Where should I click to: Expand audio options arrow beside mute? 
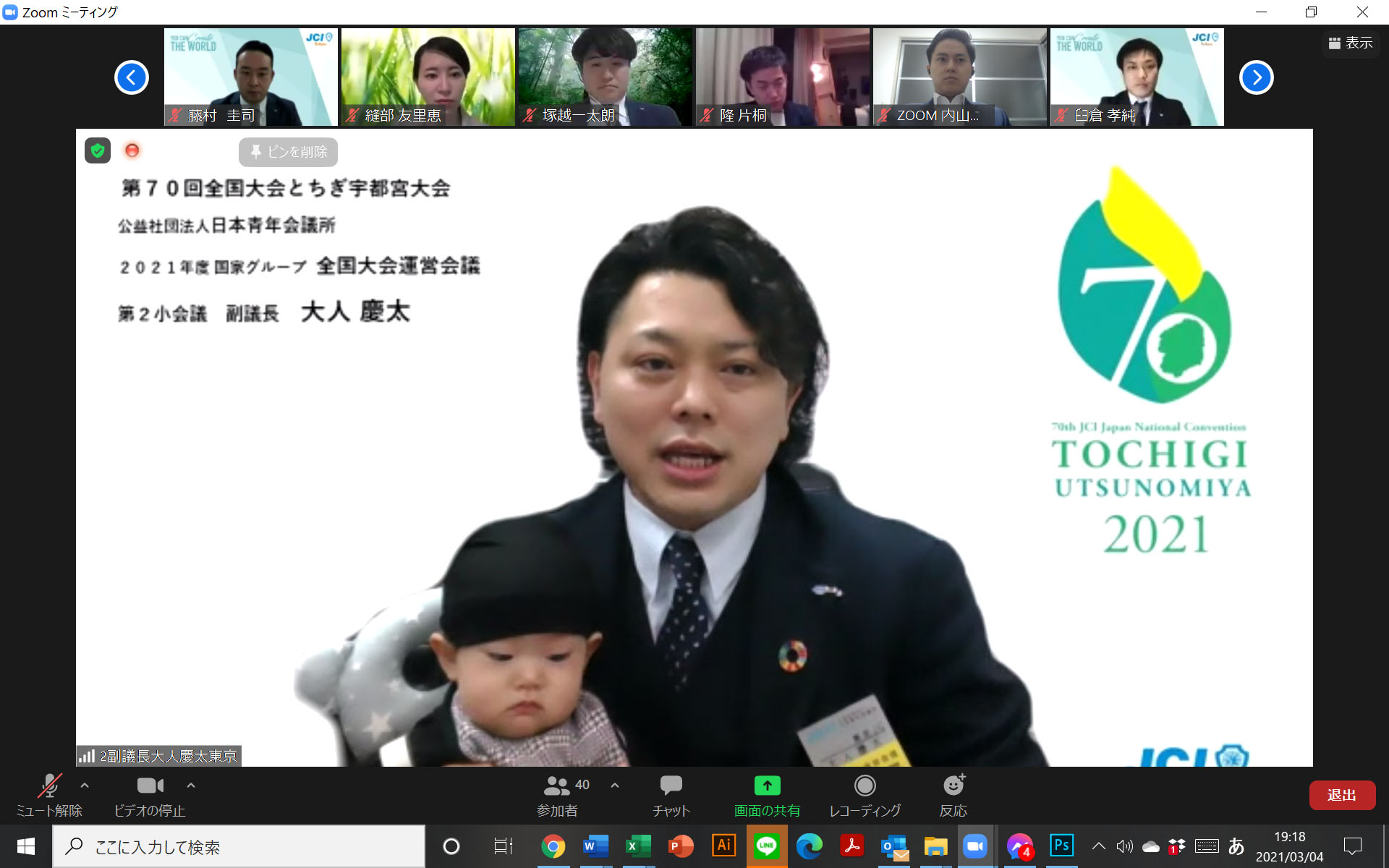85,786
